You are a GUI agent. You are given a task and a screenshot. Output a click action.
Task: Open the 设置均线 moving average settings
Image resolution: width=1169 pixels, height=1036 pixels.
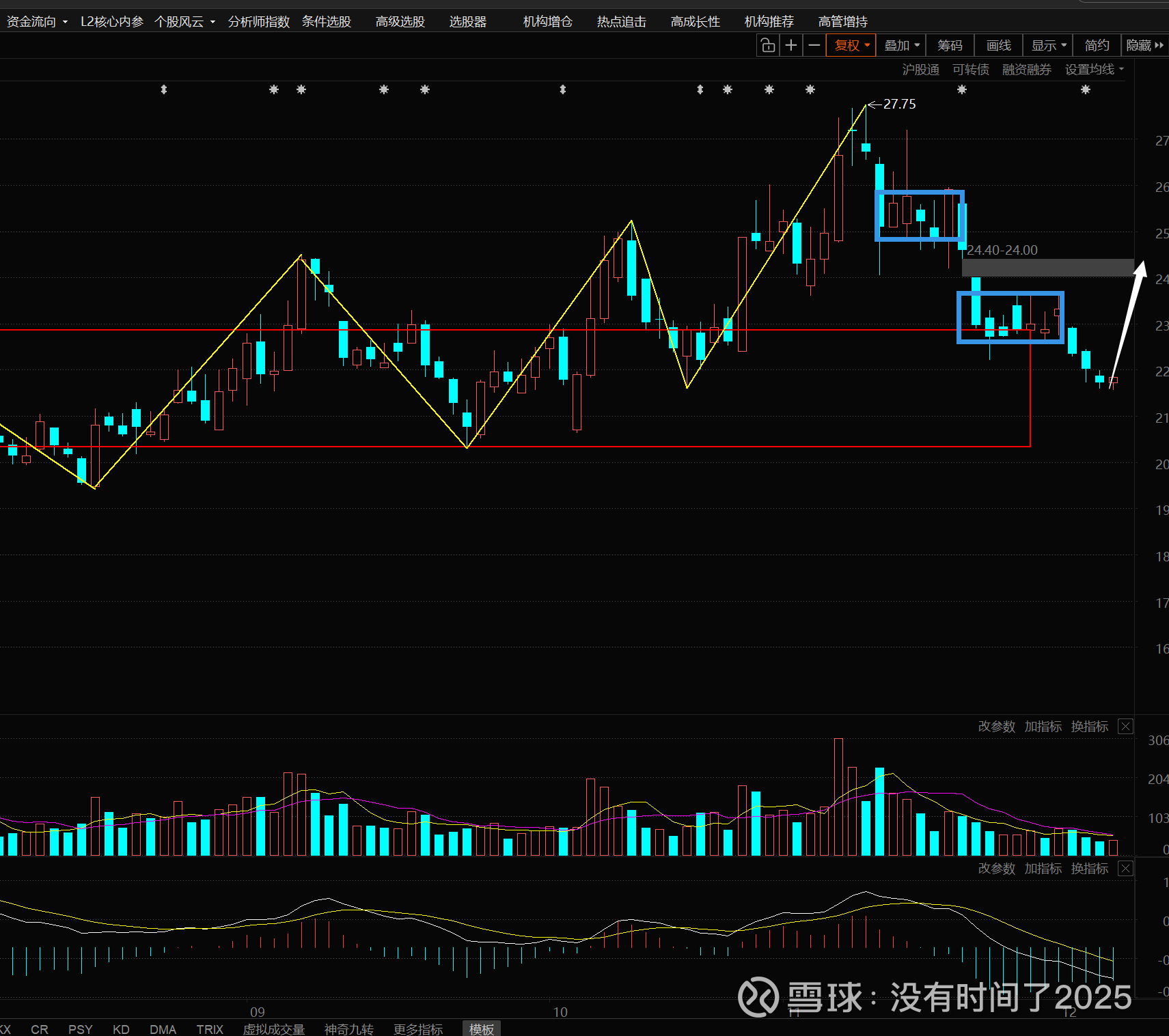1094,70
